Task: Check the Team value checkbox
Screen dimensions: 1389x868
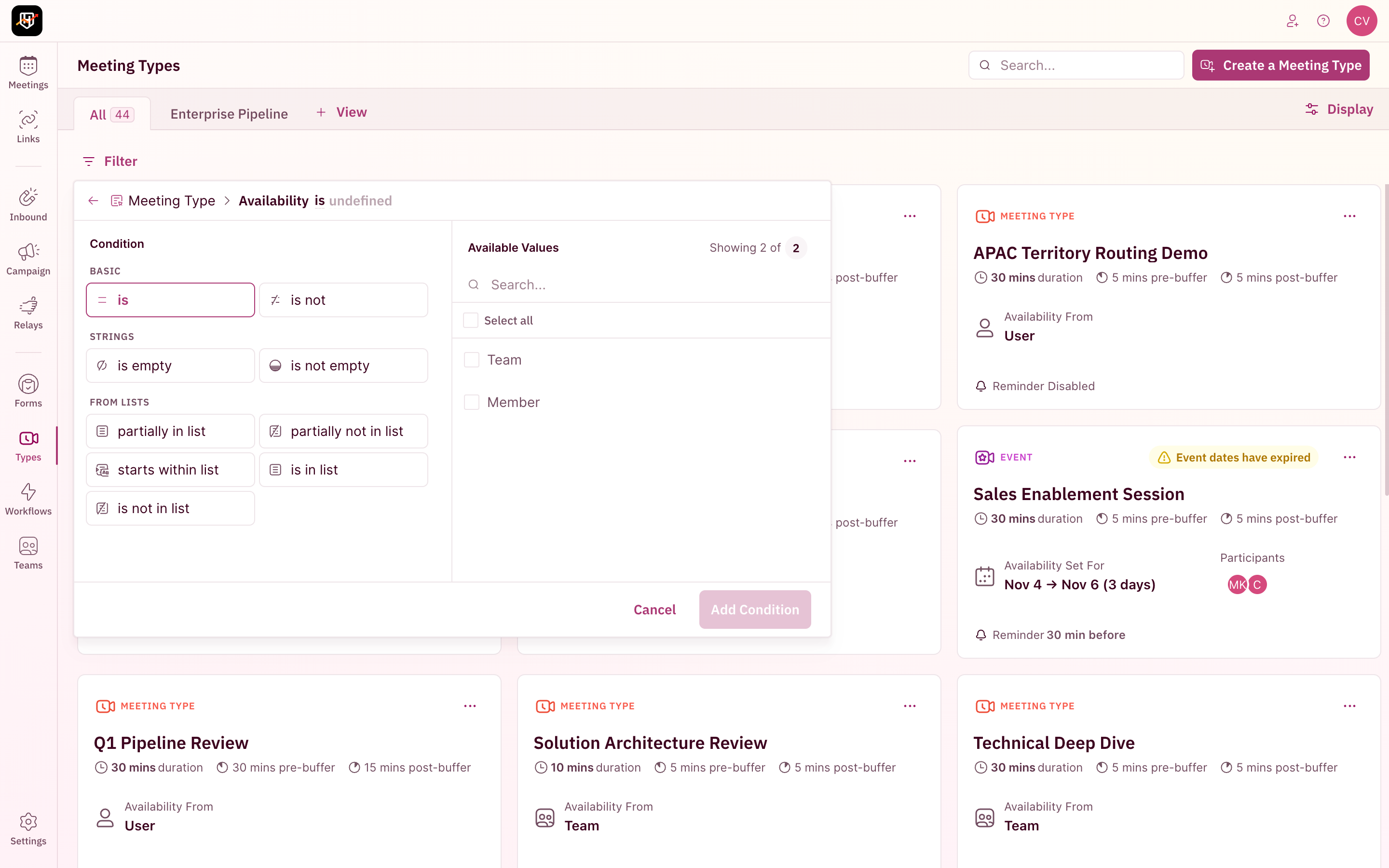Action: (x=471, y=360)
